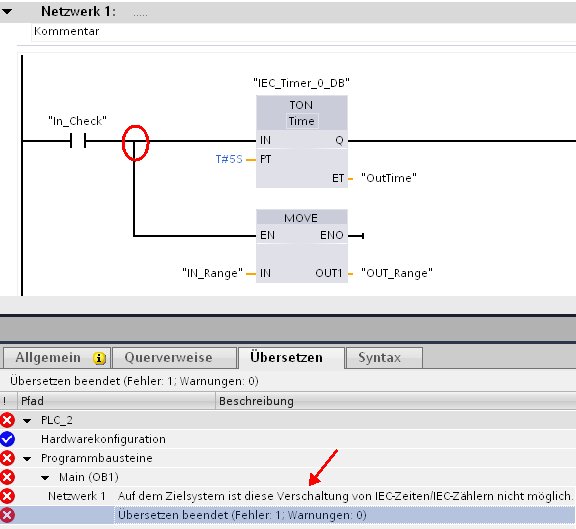This screenshot has height=529, width=576.
Task: Select the Netzwerk 1 title
Action: 78,11
